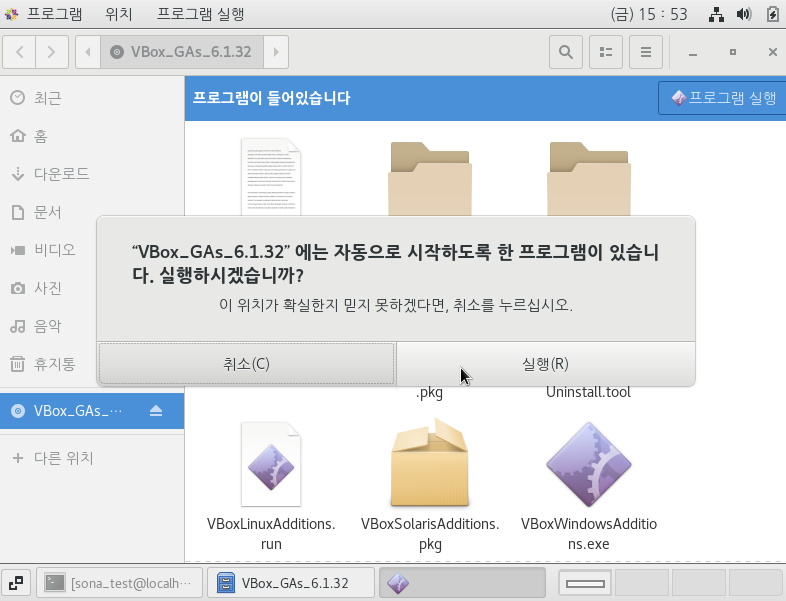The width and height of the screenshot is (786, 601).
Task: Click the clock showing 15:53
Action: tap(649, 14)
